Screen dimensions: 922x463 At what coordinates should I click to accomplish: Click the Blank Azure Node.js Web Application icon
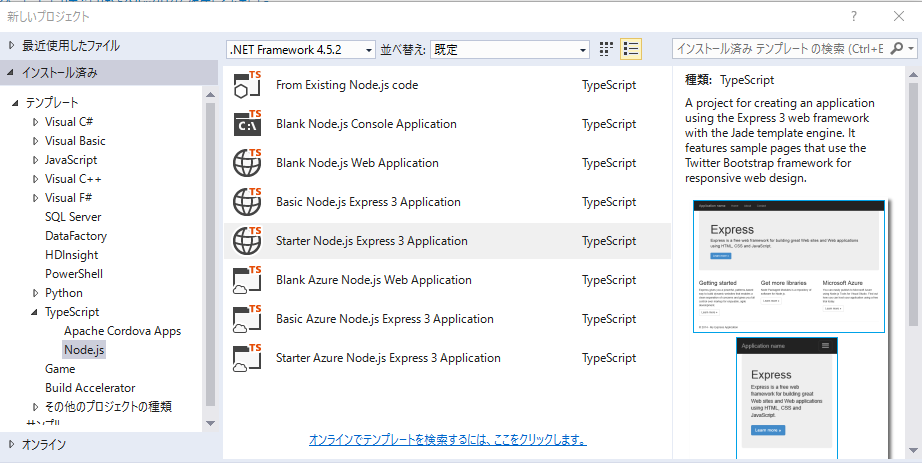(246, 280)
